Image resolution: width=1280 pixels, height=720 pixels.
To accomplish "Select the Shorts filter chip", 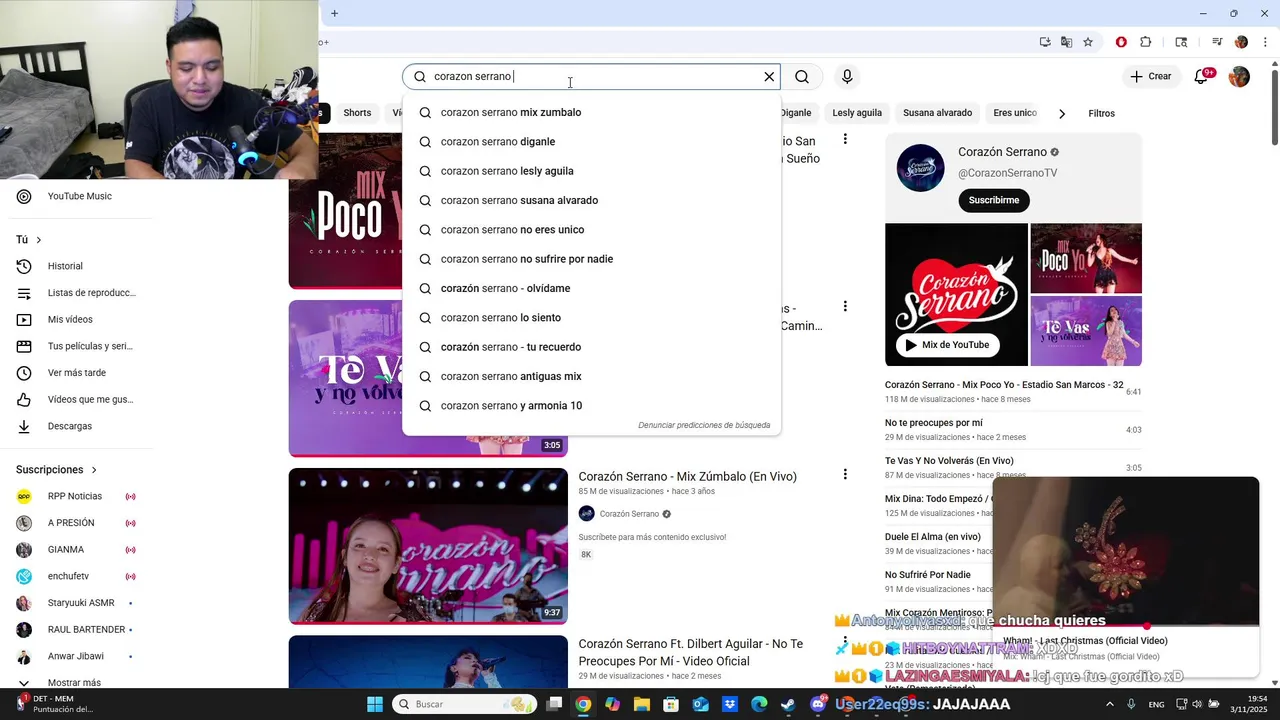I will point(357,113).
